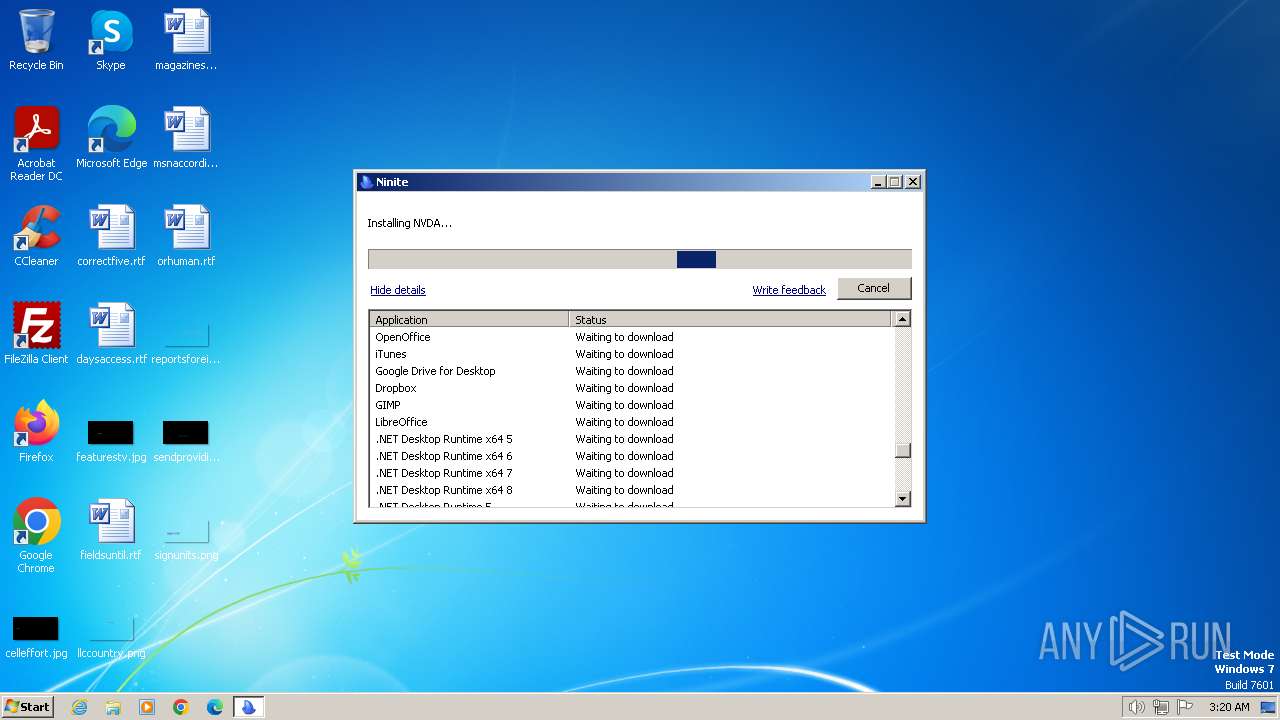Select the LibreOffice row
The height and width of the screenshot is (720, 1280).
(631, 422)
